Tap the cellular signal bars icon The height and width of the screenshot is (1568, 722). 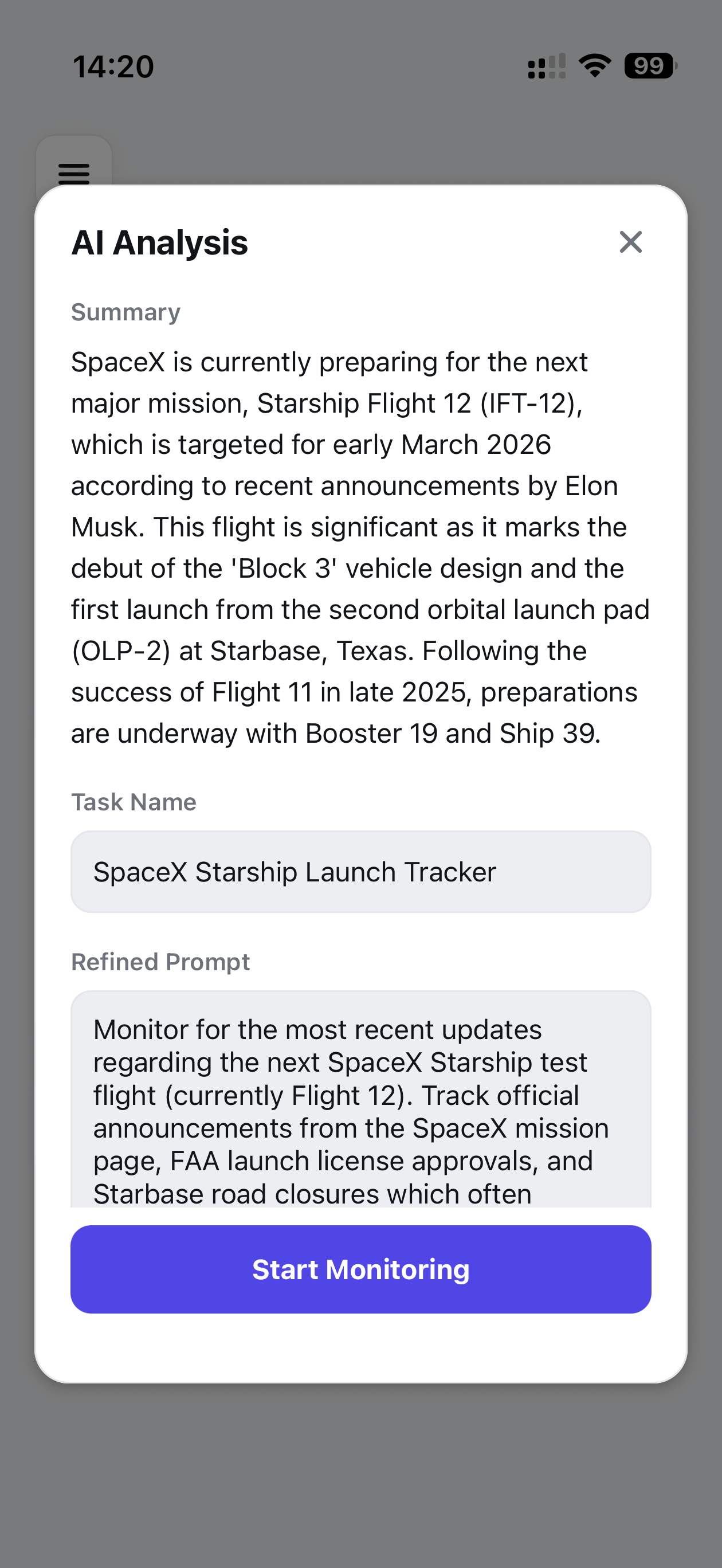(546, 66)
